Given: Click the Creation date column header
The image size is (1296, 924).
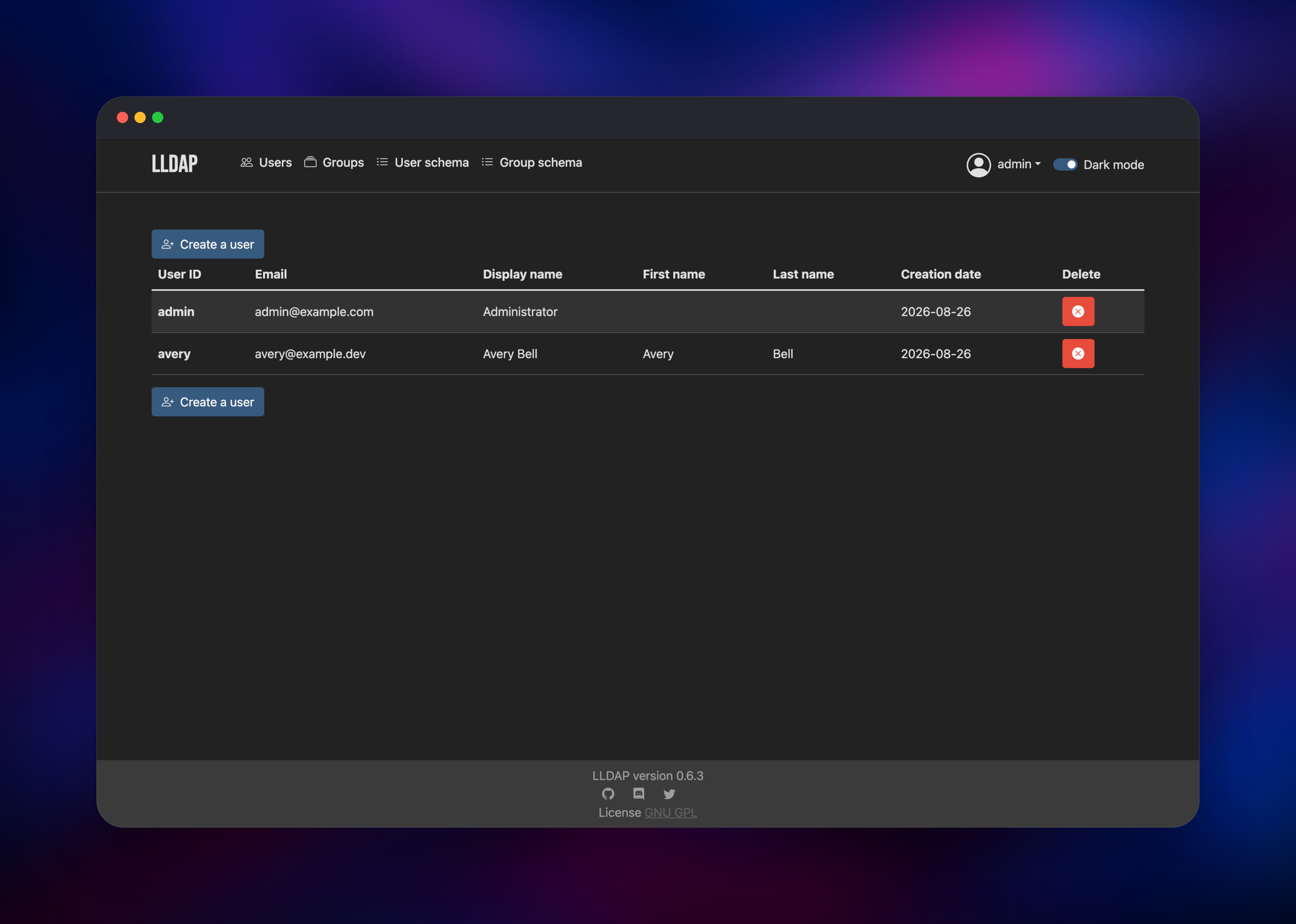Looking at the screenshot, I should (x=941, y=274).
